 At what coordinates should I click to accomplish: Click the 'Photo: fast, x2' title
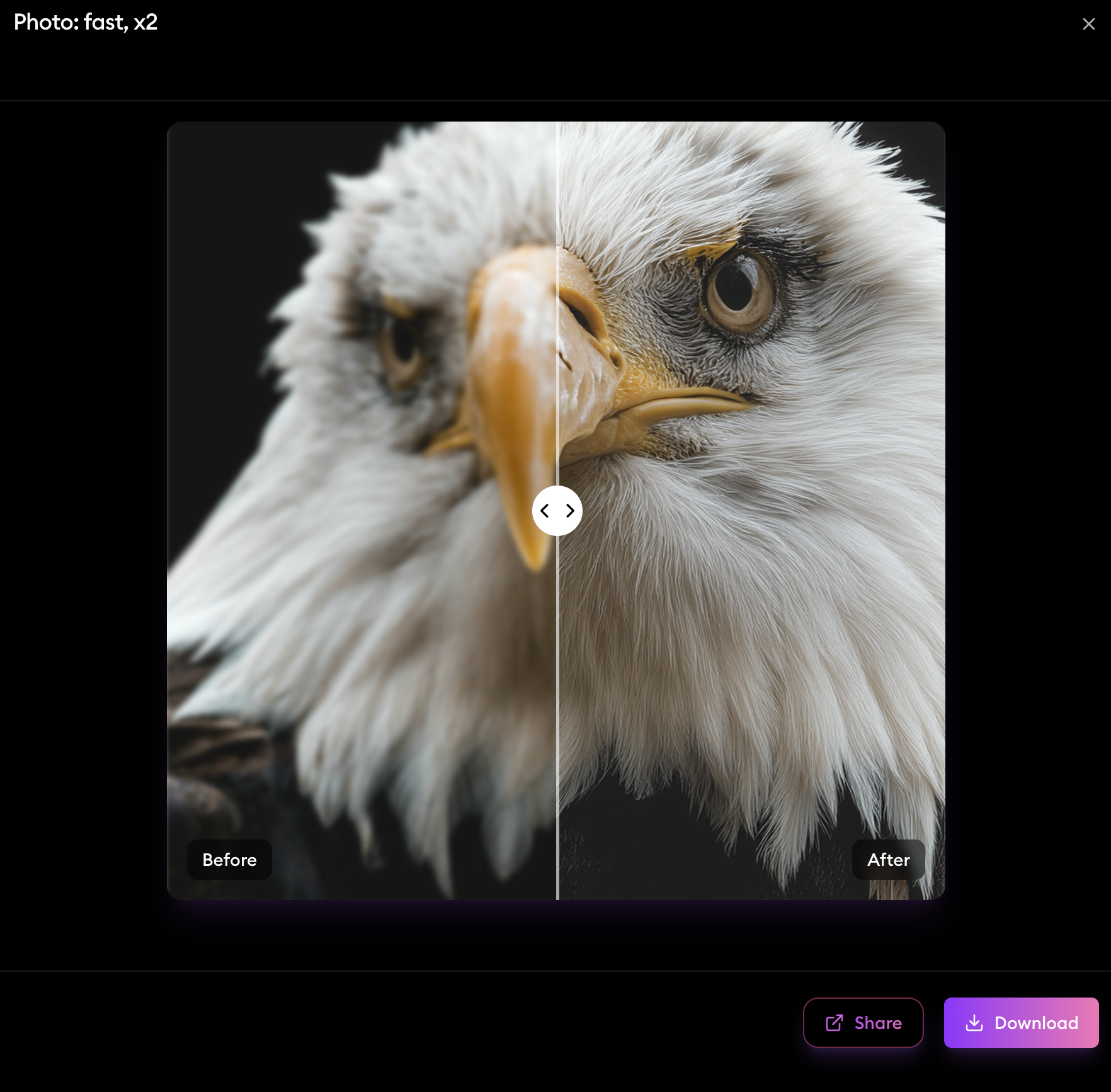click(x=86, y=22)
